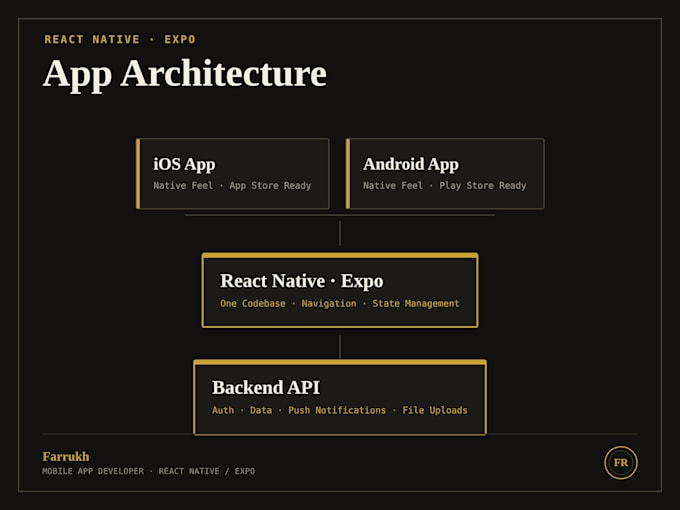Click the React Native · Expo box

[340, 290]
